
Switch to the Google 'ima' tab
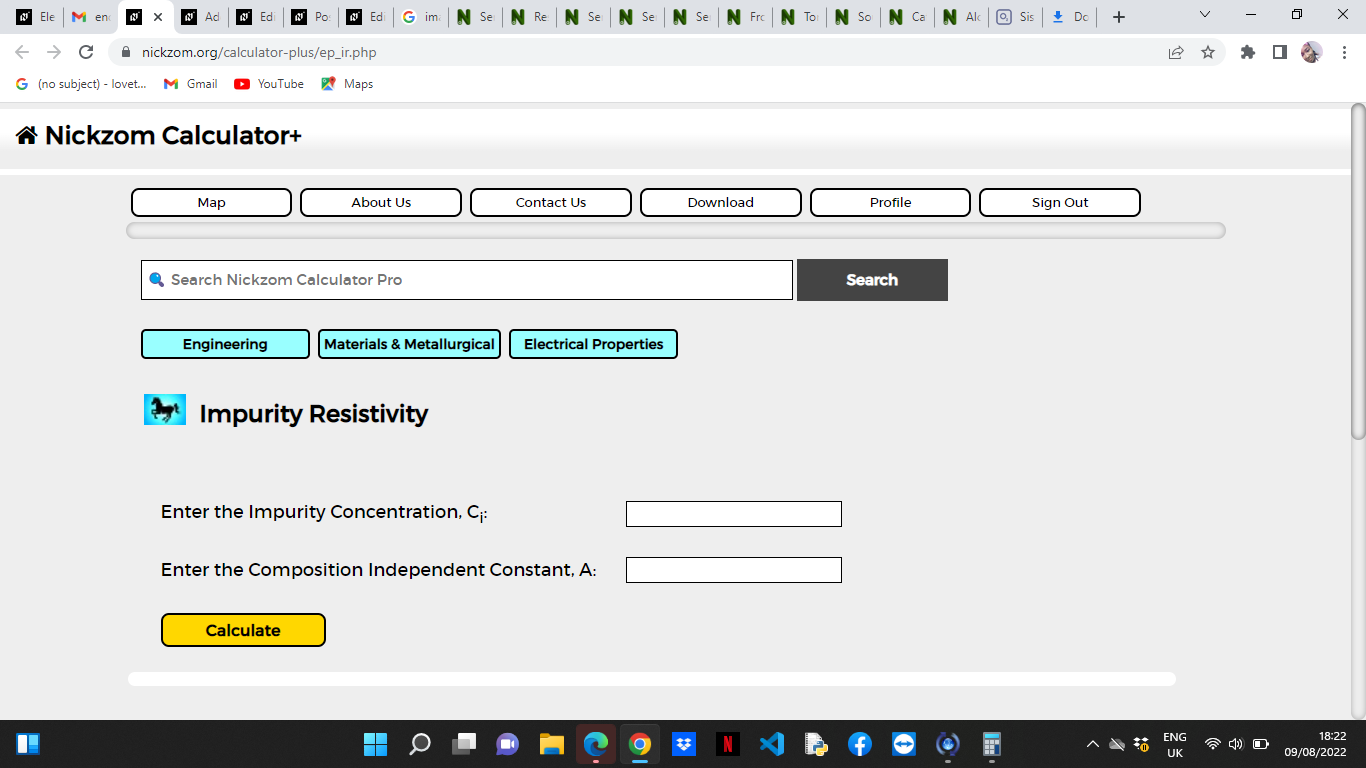click(420, 17)
